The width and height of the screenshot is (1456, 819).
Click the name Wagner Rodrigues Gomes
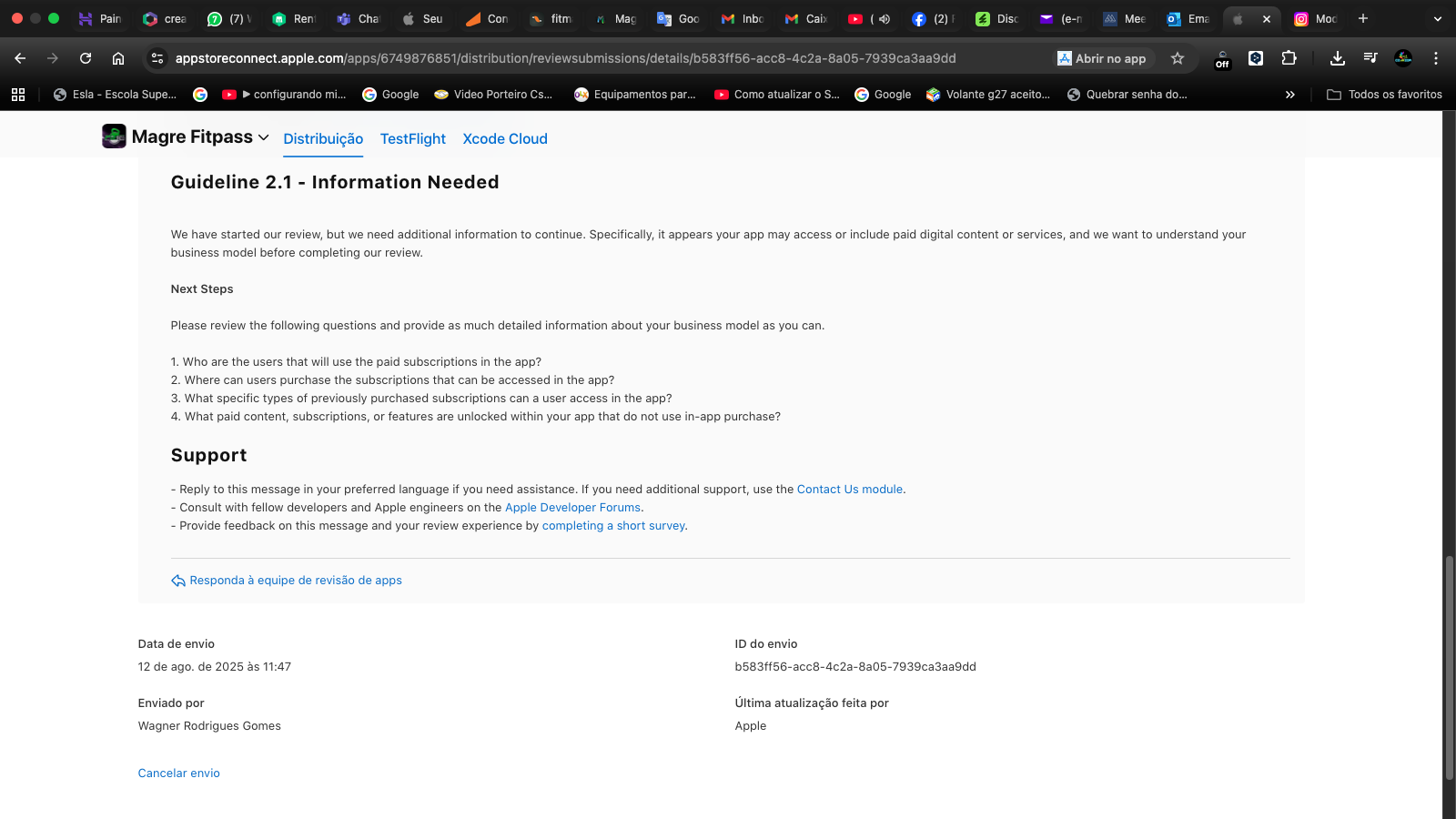click(209, 726)
